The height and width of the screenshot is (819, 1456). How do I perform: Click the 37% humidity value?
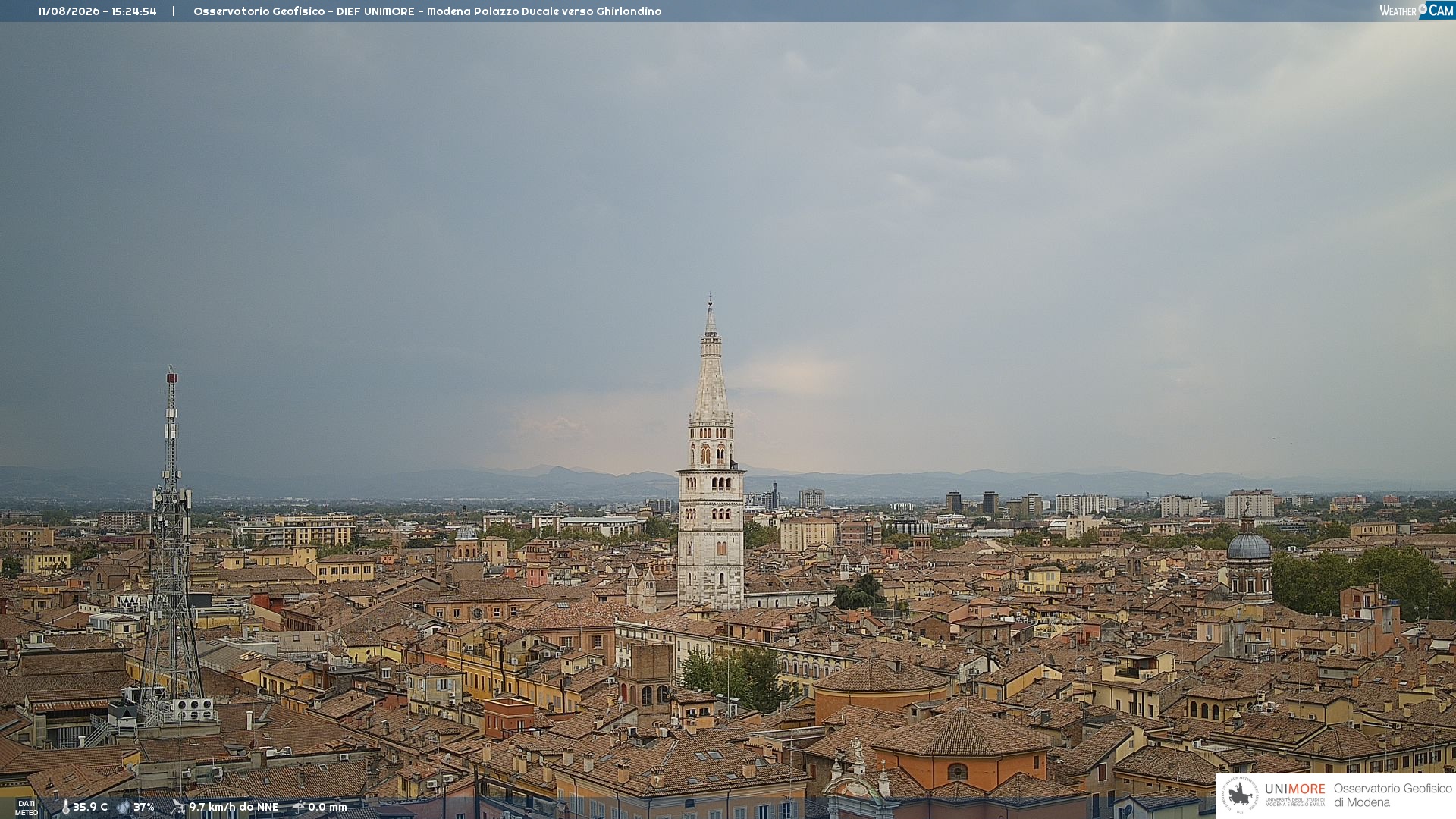tap(144, 808)
